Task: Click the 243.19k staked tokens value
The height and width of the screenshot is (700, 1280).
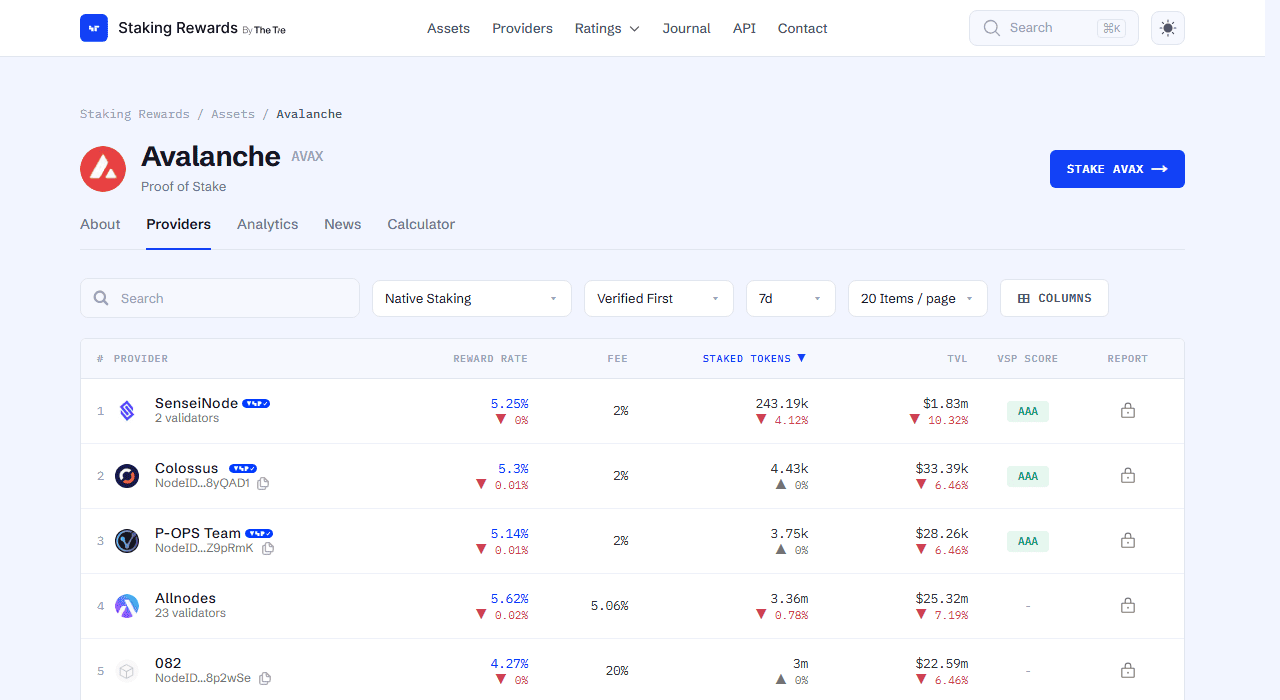Action: coord(782,404)
